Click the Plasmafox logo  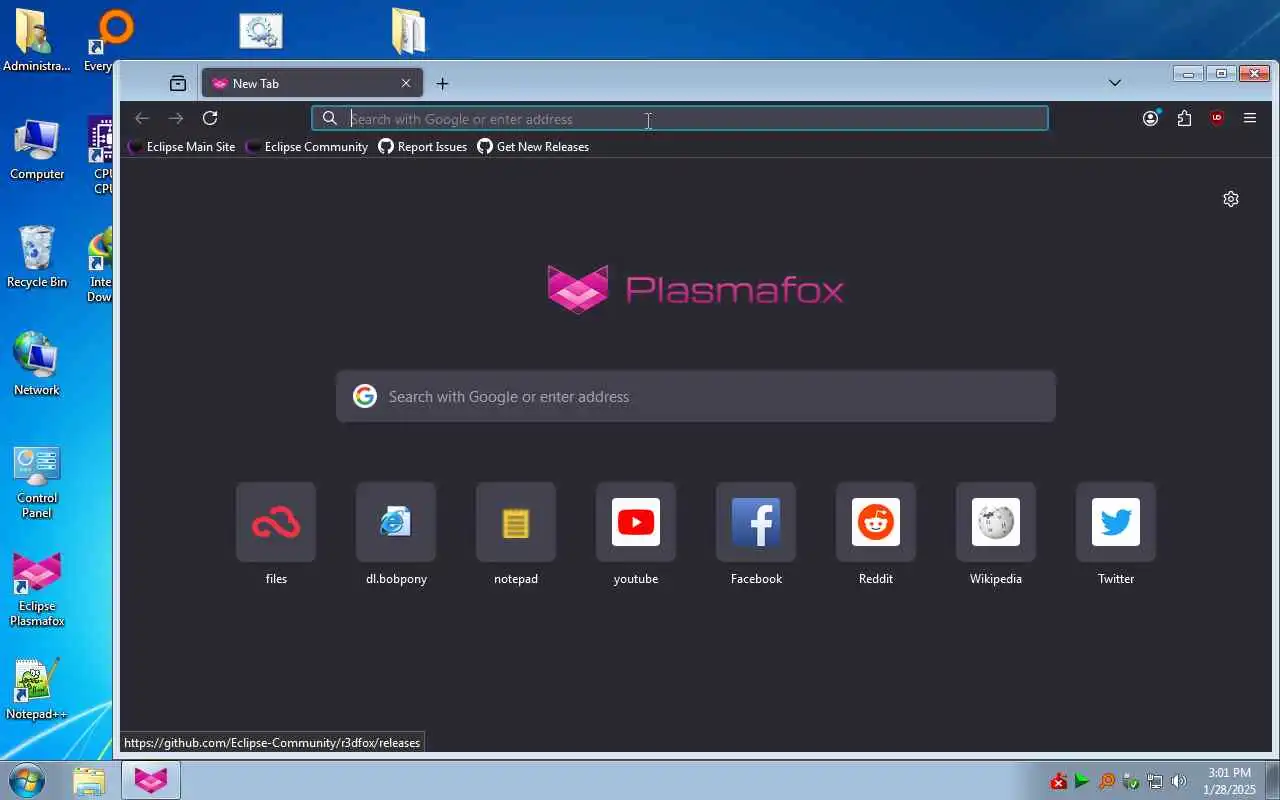click(x=696, y=289)
